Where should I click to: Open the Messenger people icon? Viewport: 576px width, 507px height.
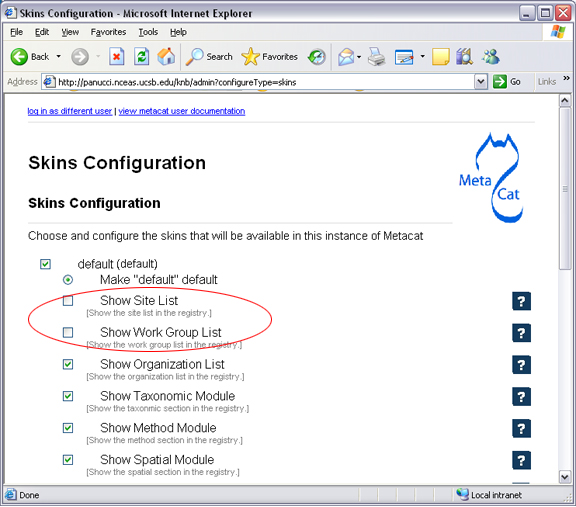(x=491, y=57)
